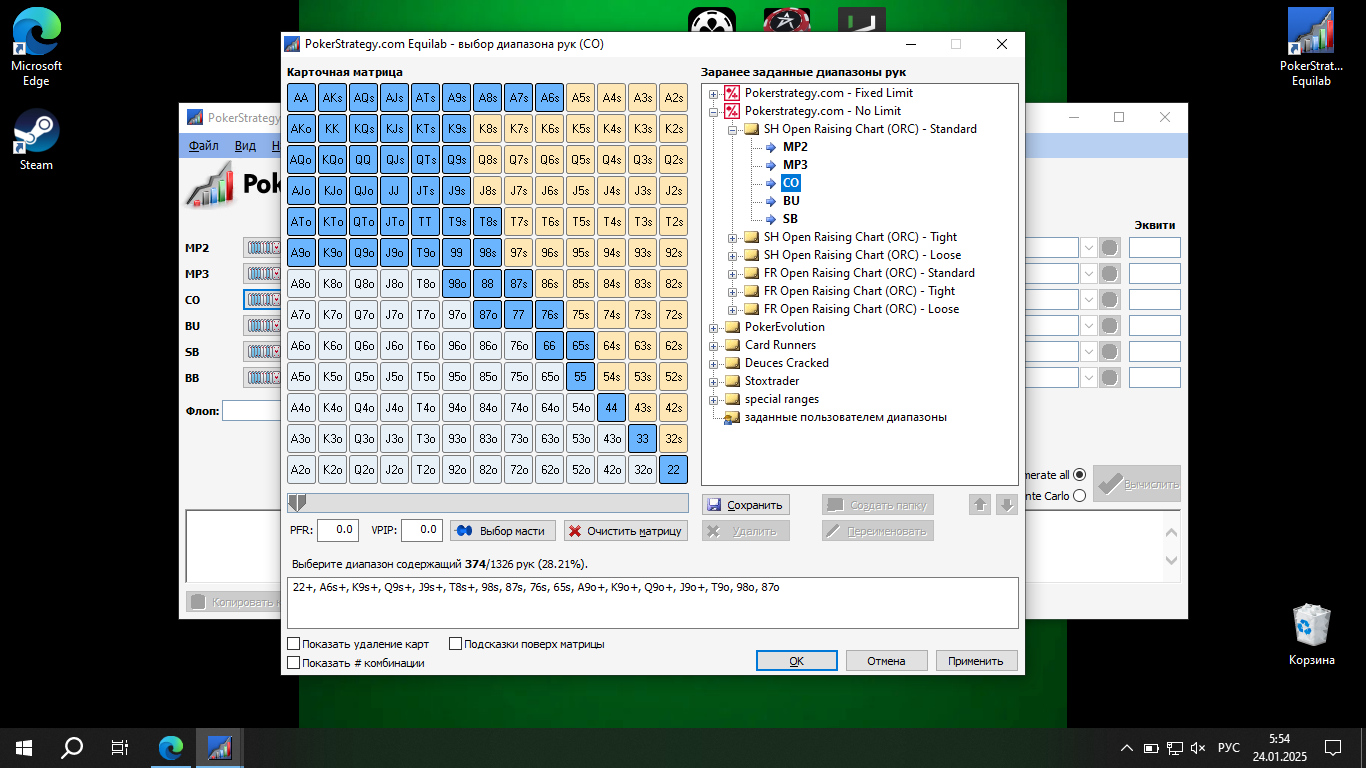Toggle the A5s cell in card matrix
The image size is (1366, 768).
[580, 97]
